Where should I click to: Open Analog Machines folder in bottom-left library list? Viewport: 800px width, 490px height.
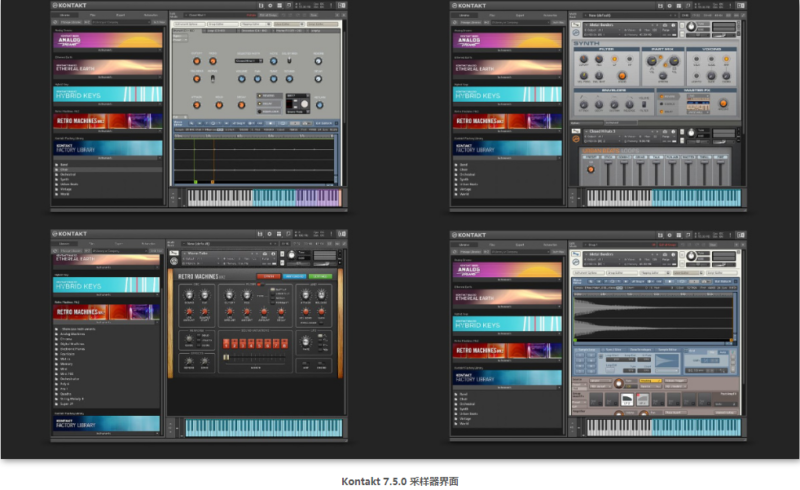tap(72, 334)
